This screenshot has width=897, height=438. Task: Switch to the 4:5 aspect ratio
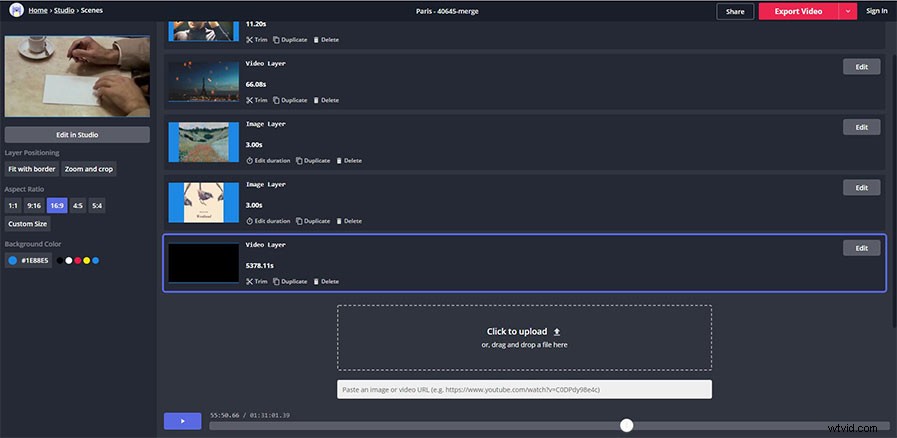[78, 205]
